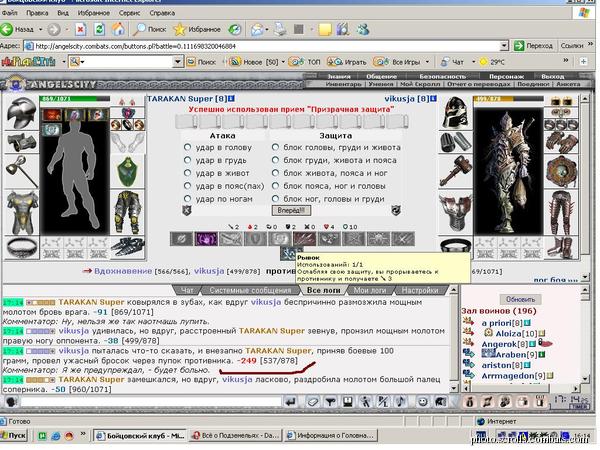Image resolution: width=600 pixels, height=450 pixels.
Task: Expand the toolbar overflow chevron
Action: coord(566,60)
